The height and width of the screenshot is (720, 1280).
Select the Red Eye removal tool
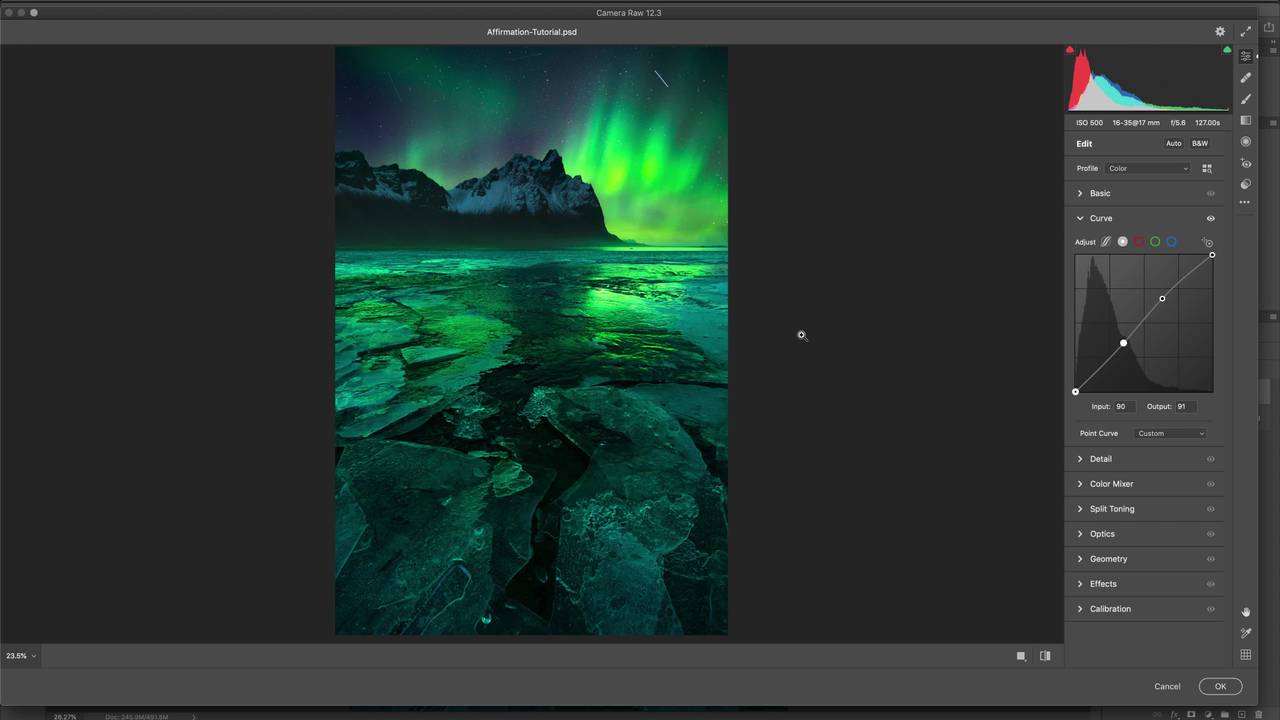1246,163
